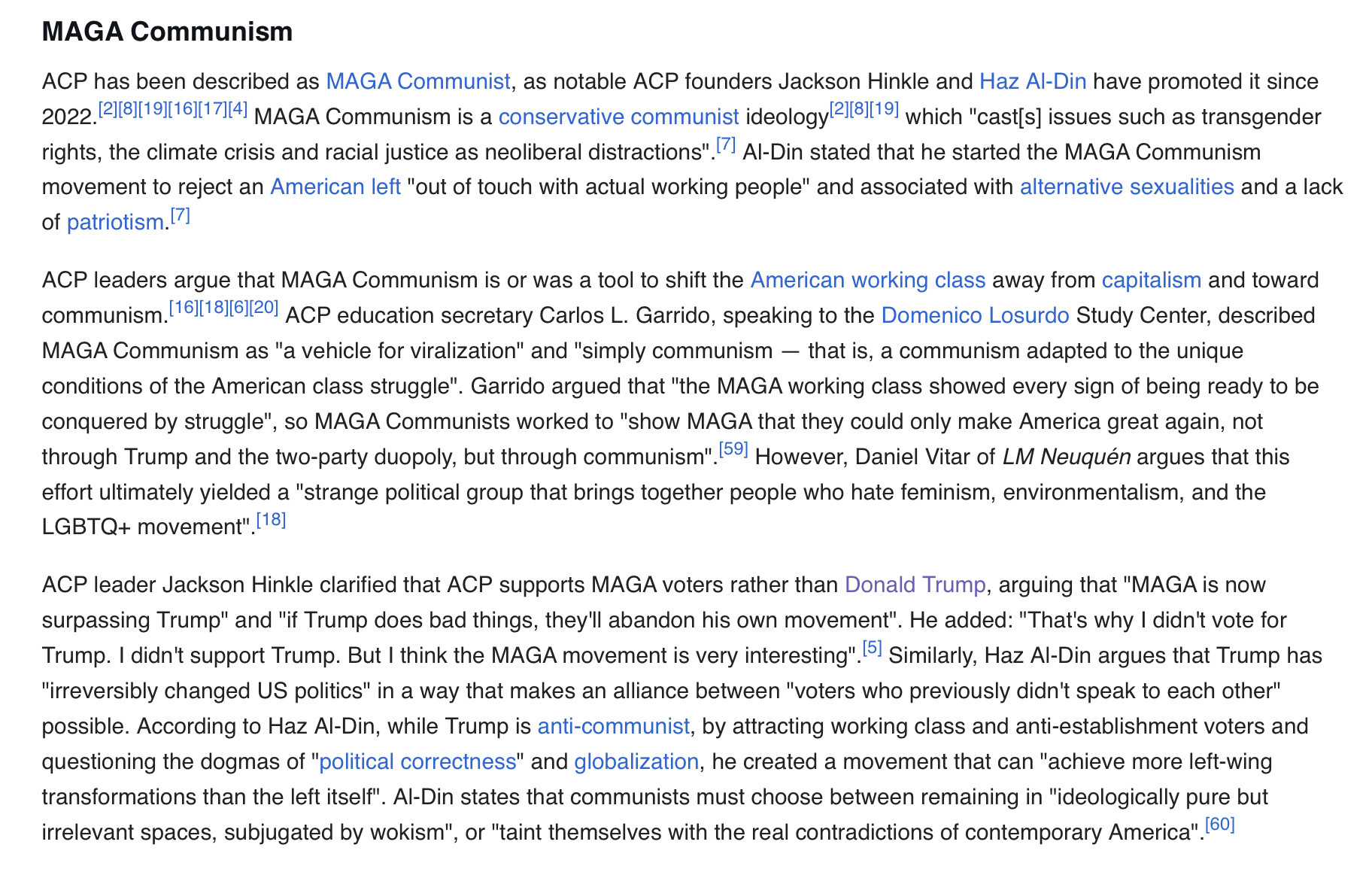Click the conservative communist link
The image size is (1372, 869).
click(x=618, y=117)
